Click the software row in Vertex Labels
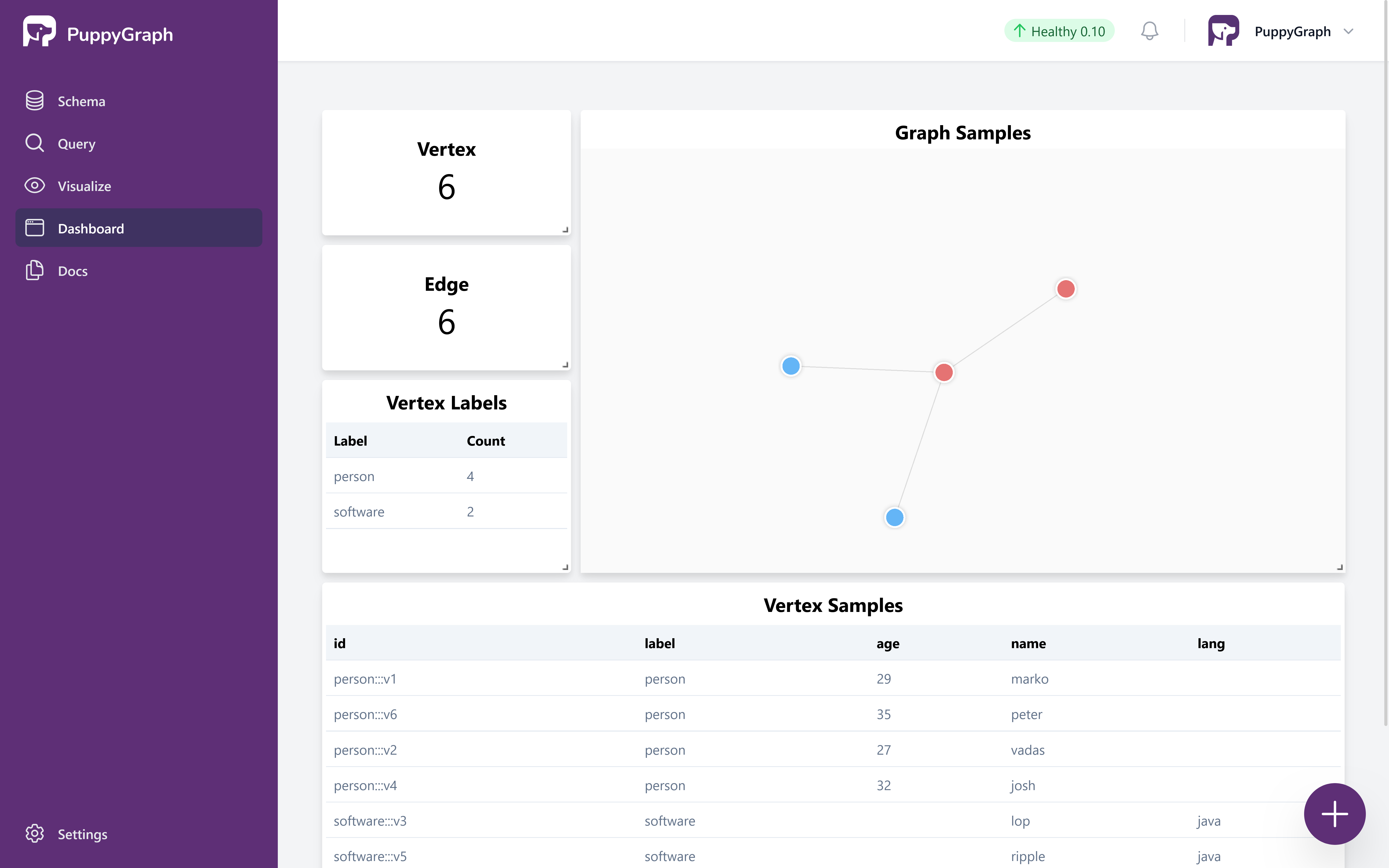The width and height of the screenshot is (1389, 868). pyautogui.click(x=447, y=511)
